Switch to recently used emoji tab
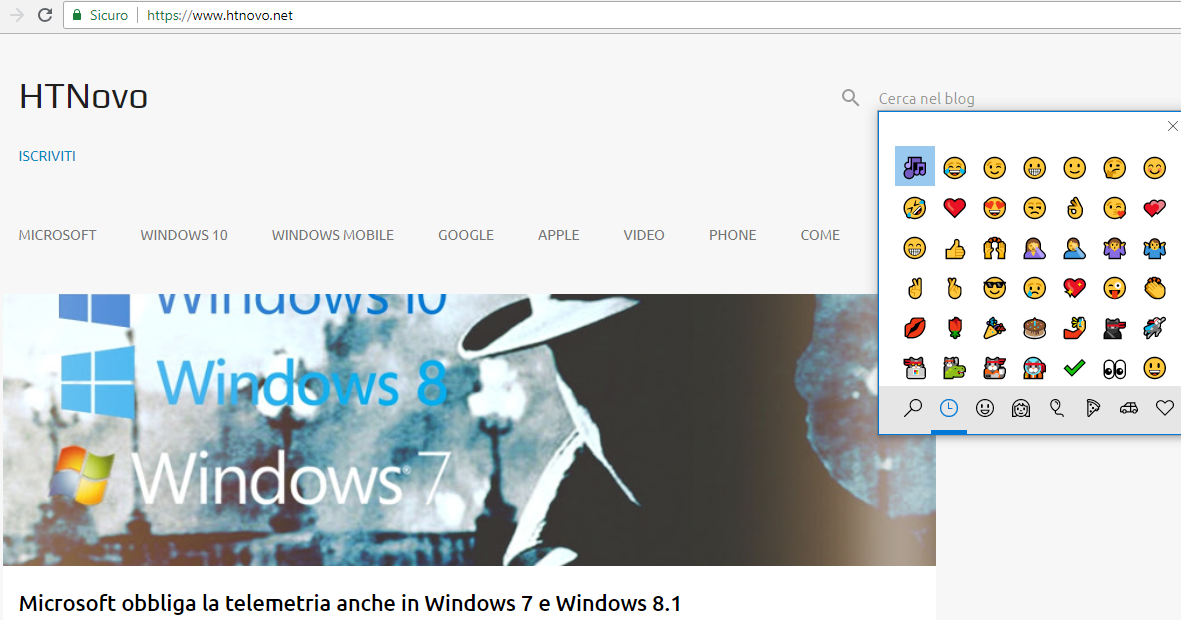 949,408
